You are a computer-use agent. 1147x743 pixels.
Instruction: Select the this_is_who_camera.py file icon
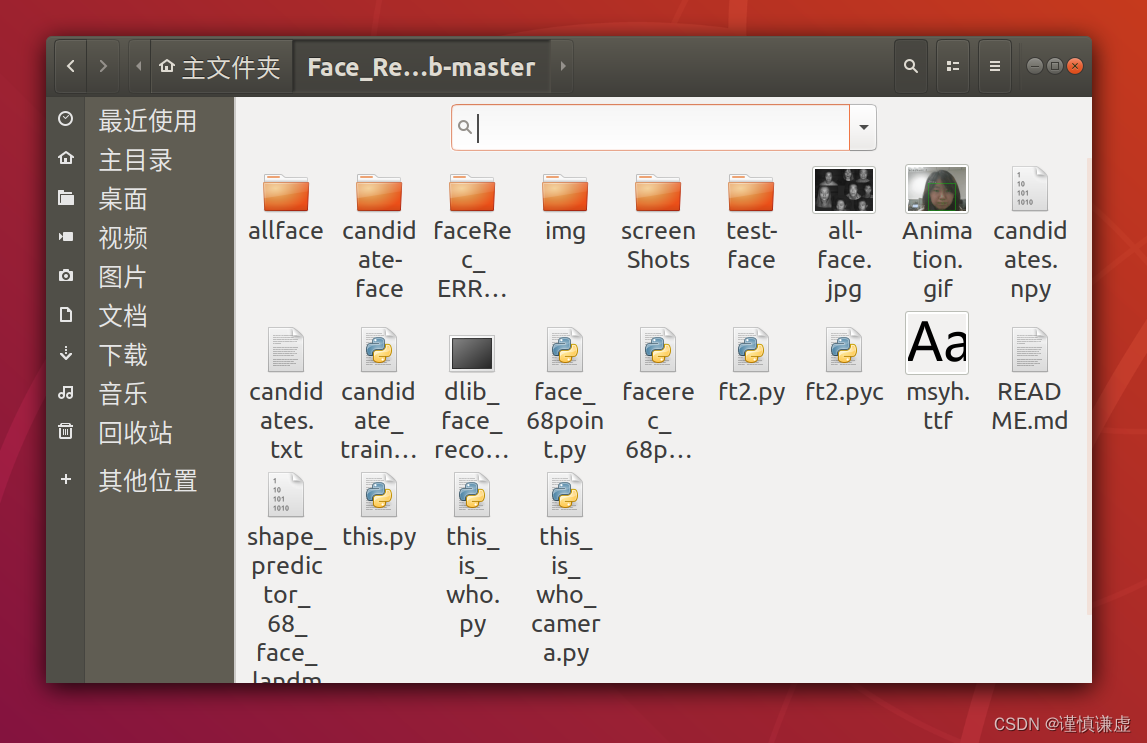(565, 495)
